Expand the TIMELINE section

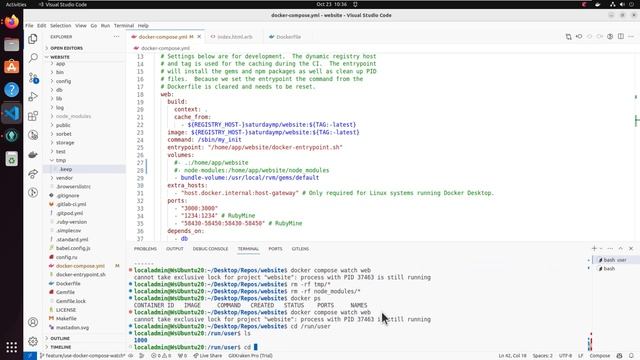click(61, 347)
